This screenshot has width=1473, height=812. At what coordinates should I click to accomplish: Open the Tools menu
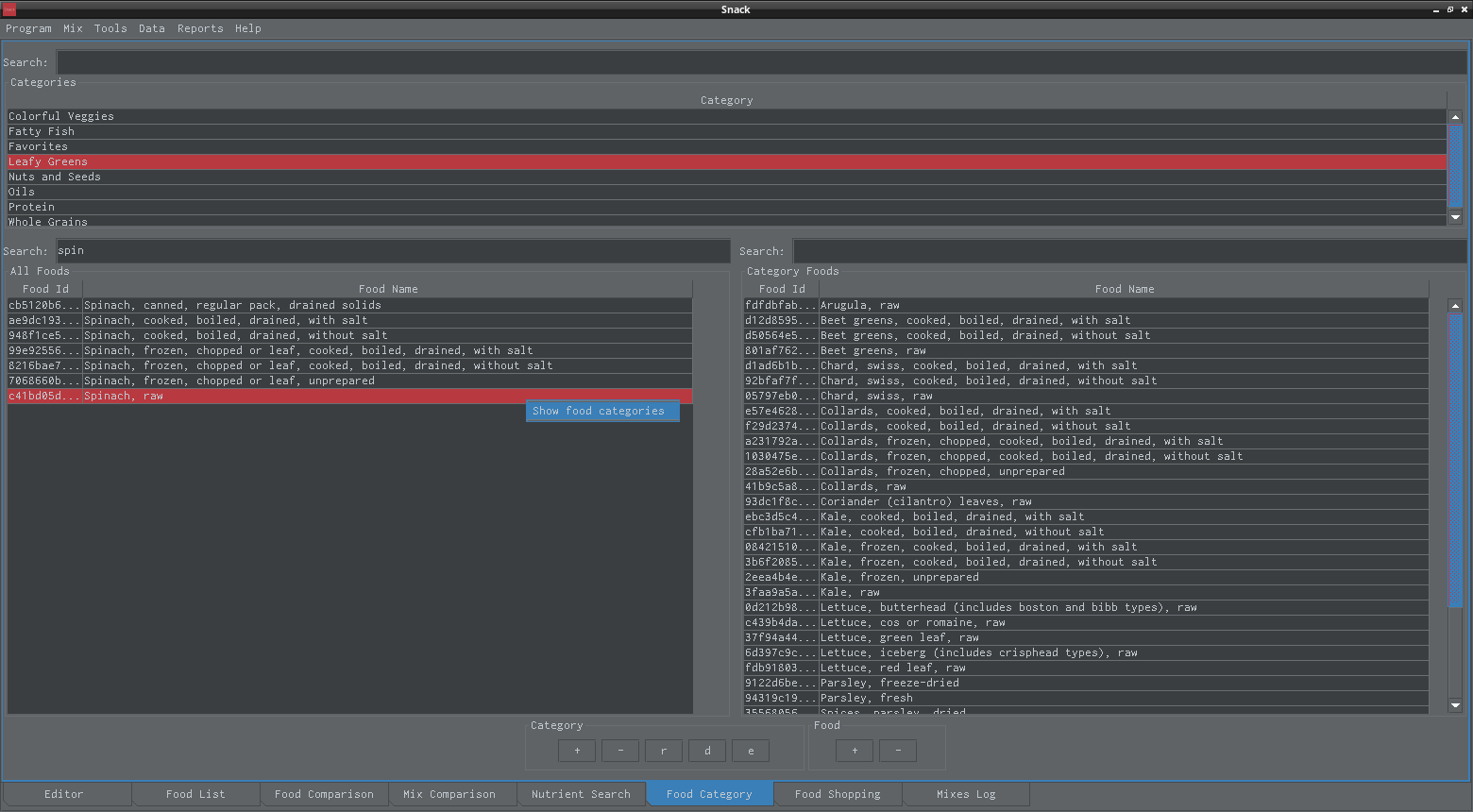[110, 28]
